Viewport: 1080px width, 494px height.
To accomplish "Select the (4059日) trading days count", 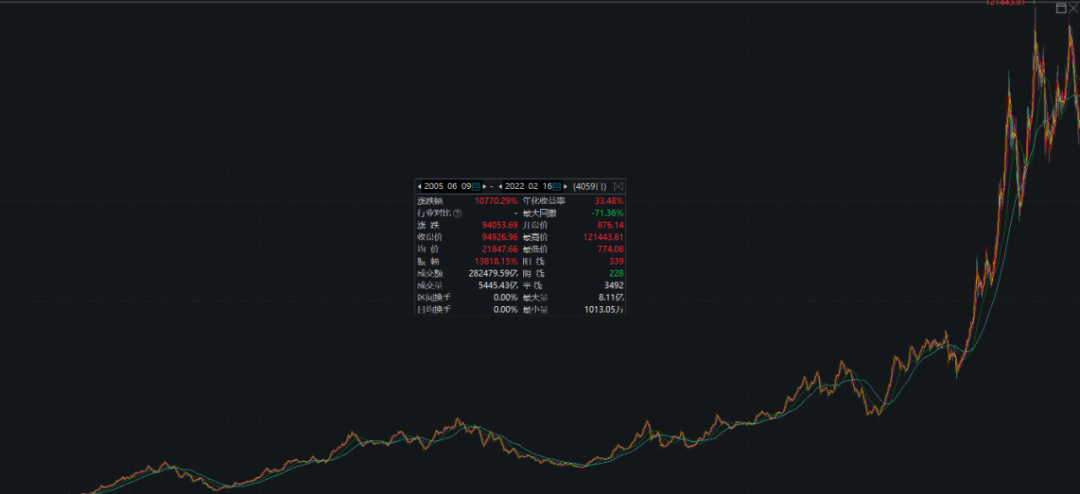I will [590, 186].
